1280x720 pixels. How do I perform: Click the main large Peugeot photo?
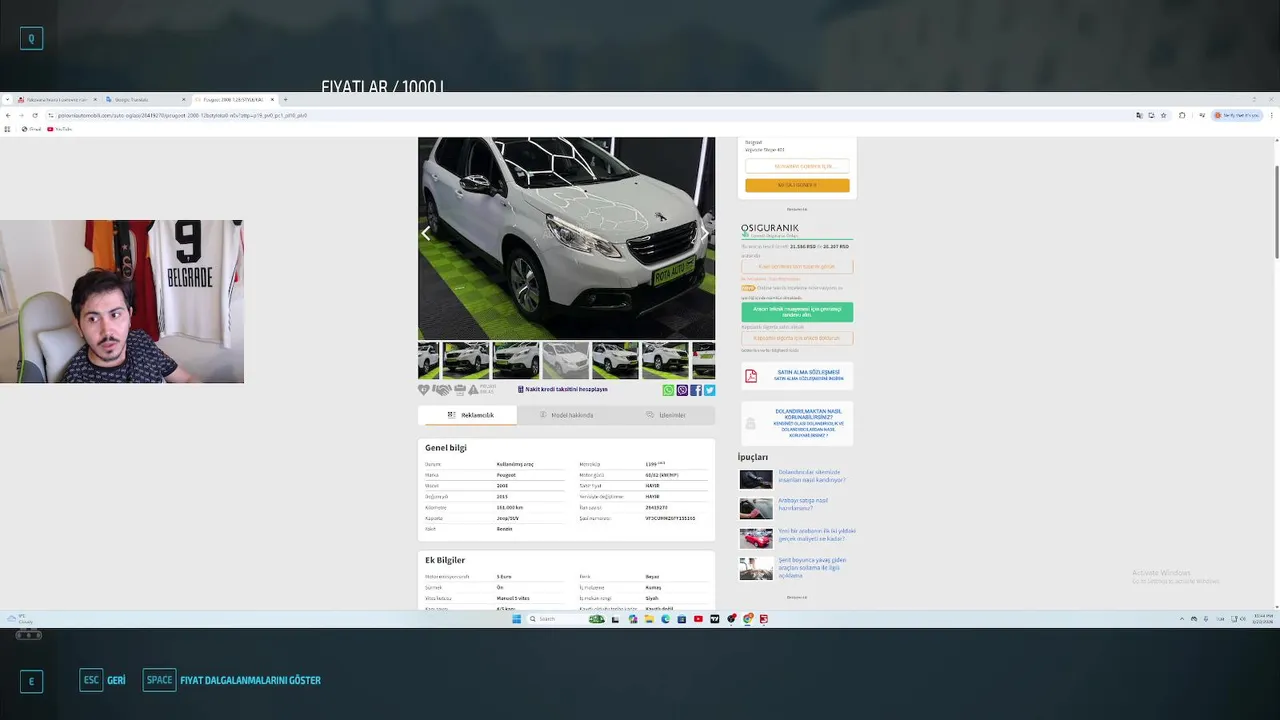pos(566,238)
